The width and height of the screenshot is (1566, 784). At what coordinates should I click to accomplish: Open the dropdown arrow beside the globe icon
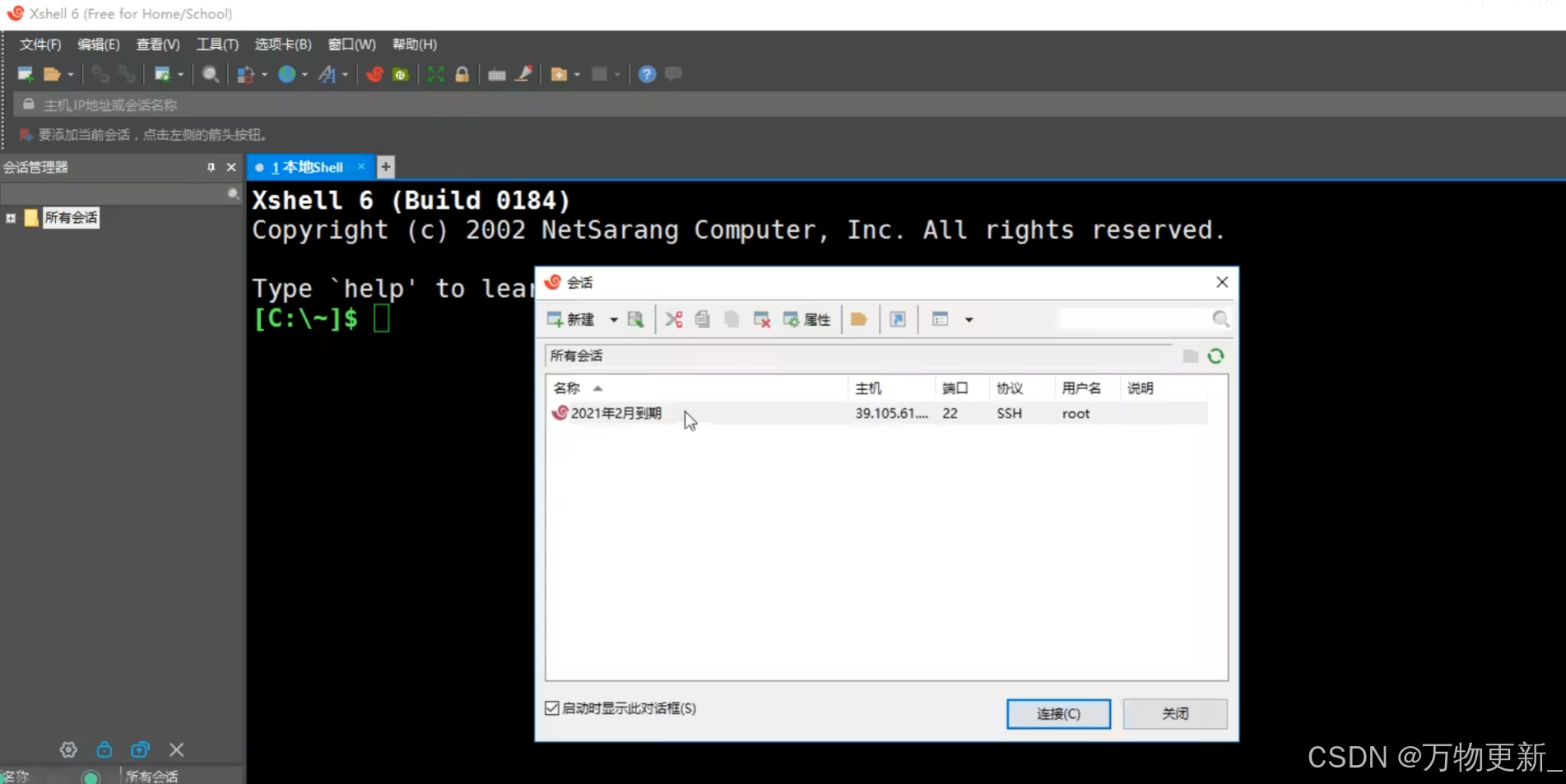click(304, 74)
